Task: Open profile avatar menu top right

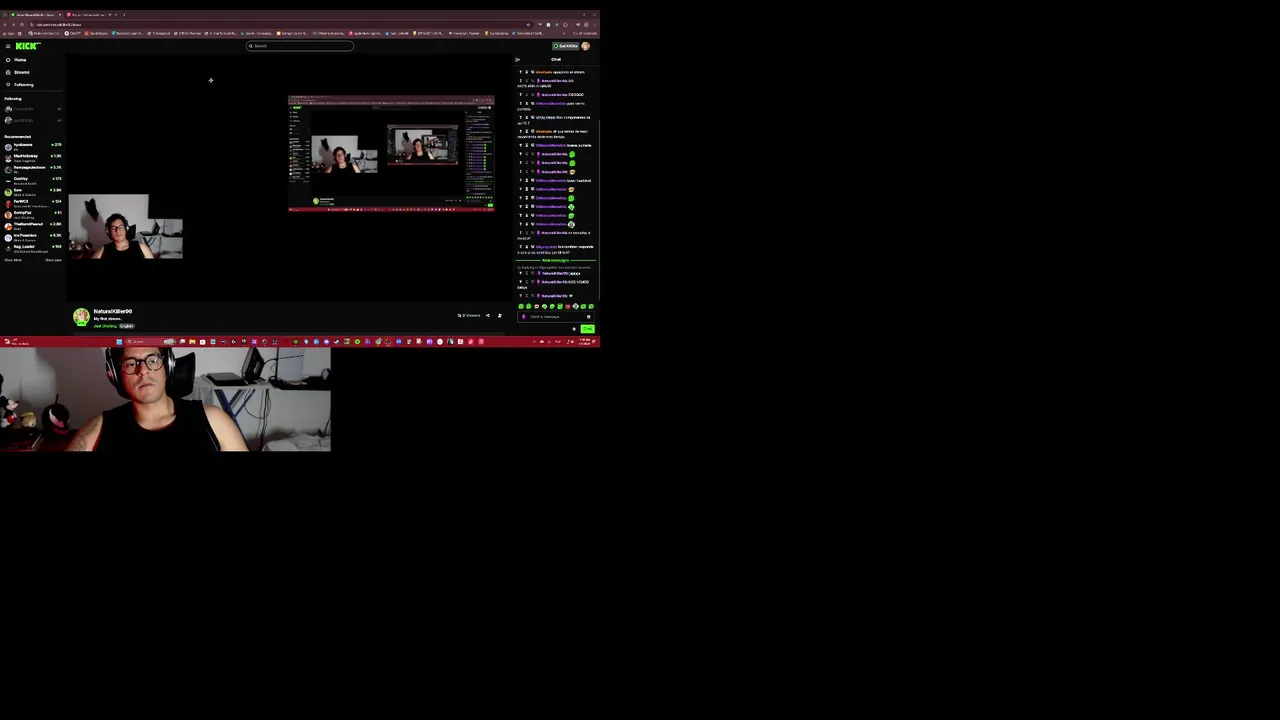Action: pyautogui.click(x=586, y=46)
